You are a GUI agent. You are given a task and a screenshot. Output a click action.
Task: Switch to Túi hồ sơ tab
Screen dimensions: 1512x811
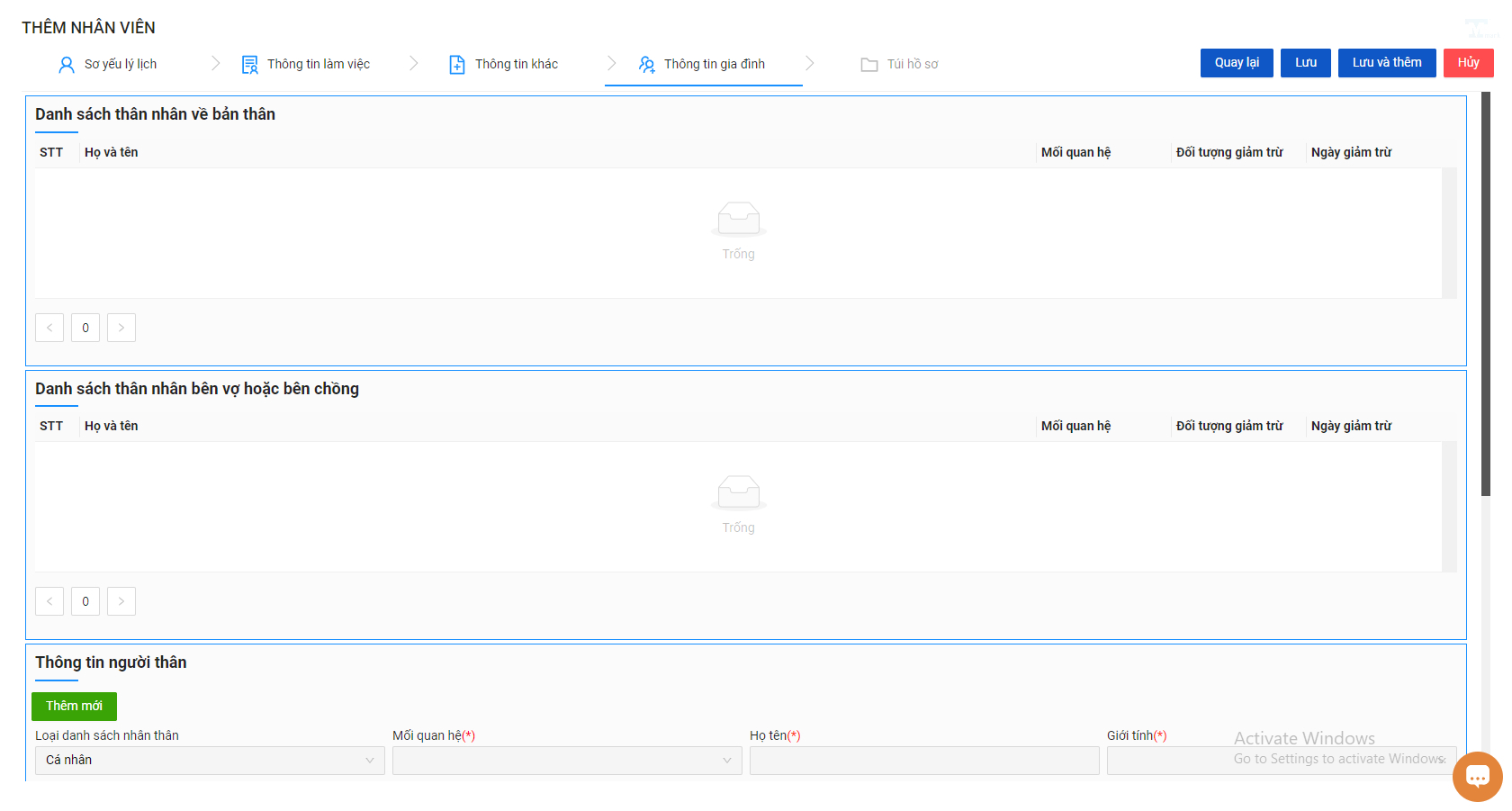[900, 65]
